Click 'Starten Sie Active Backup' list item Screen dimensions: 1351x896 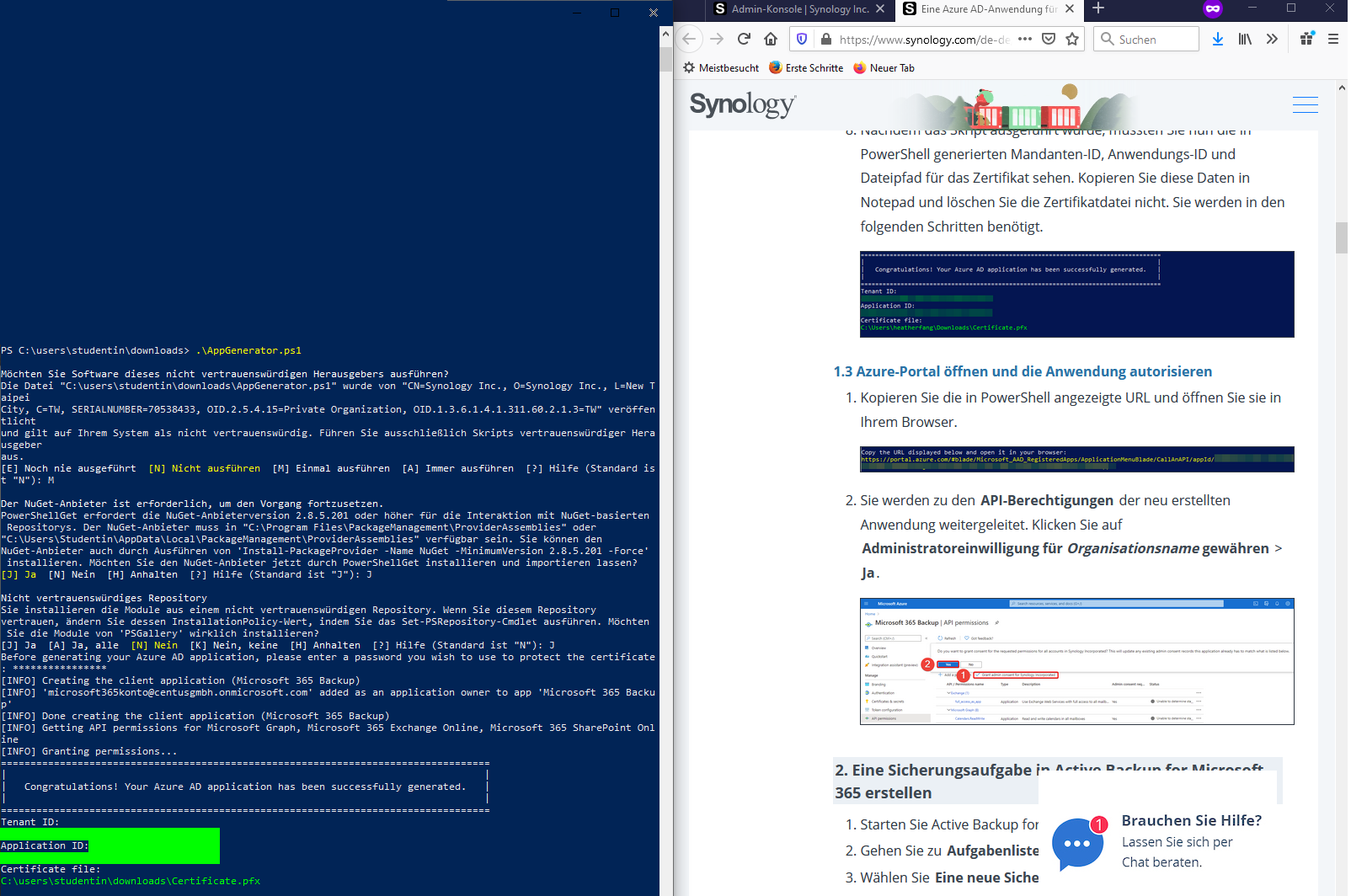(x=949, y=824)
